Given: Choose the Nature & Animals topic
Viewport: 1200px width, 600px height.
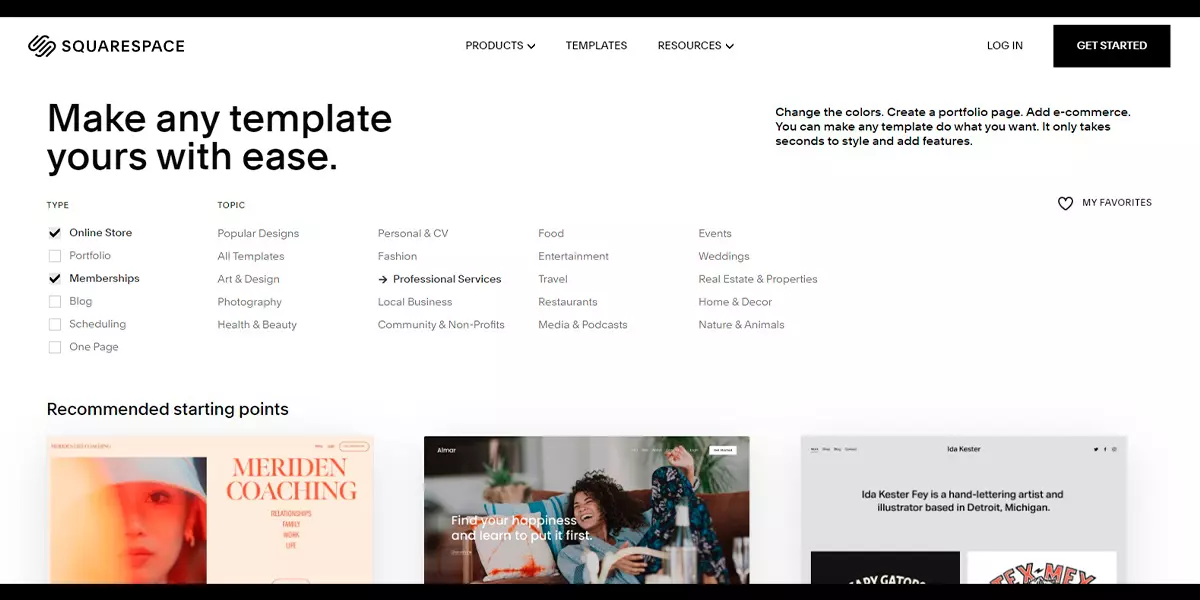Looking at the screenshot, I should [741, 325].
